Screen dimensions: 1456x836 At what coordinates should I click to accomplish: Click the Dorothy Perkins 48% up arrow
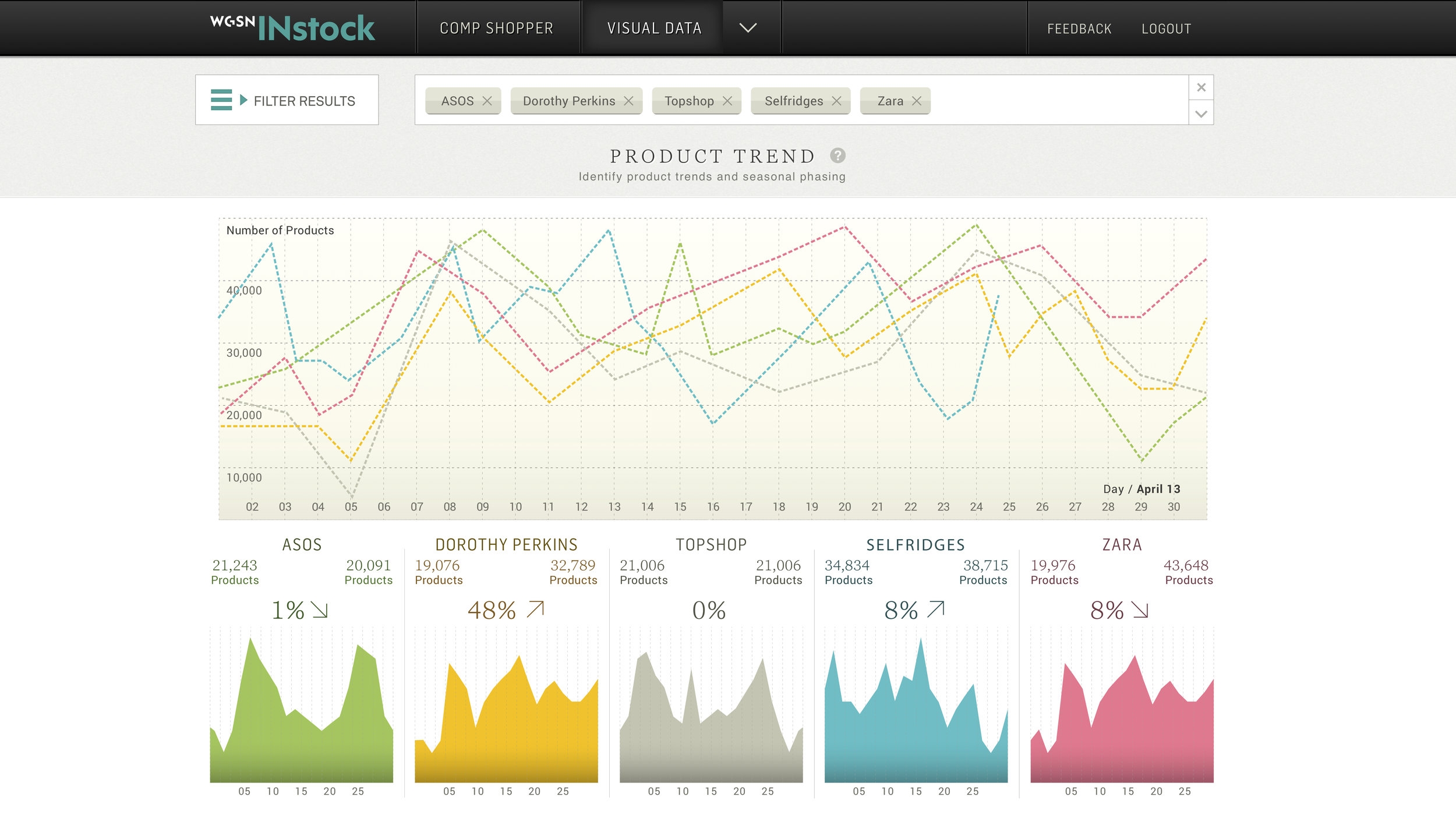pyautogui.click(x=535, y=609)
